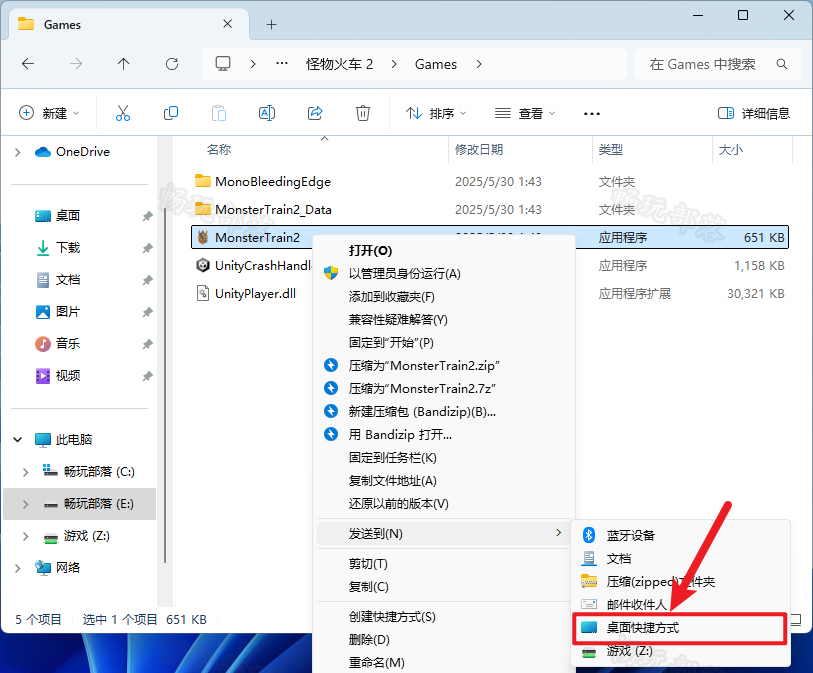Go up one folder level
Viewport: 813px width, 673px height.
(x=123, y=64)
